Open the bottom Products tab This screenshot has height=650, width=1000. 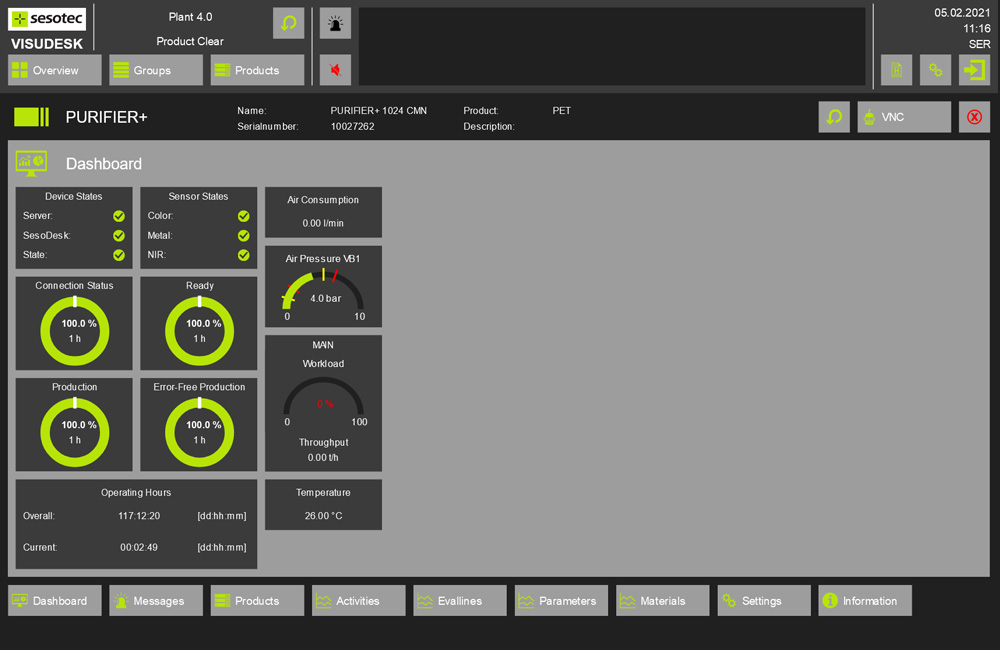pos(257,600)
